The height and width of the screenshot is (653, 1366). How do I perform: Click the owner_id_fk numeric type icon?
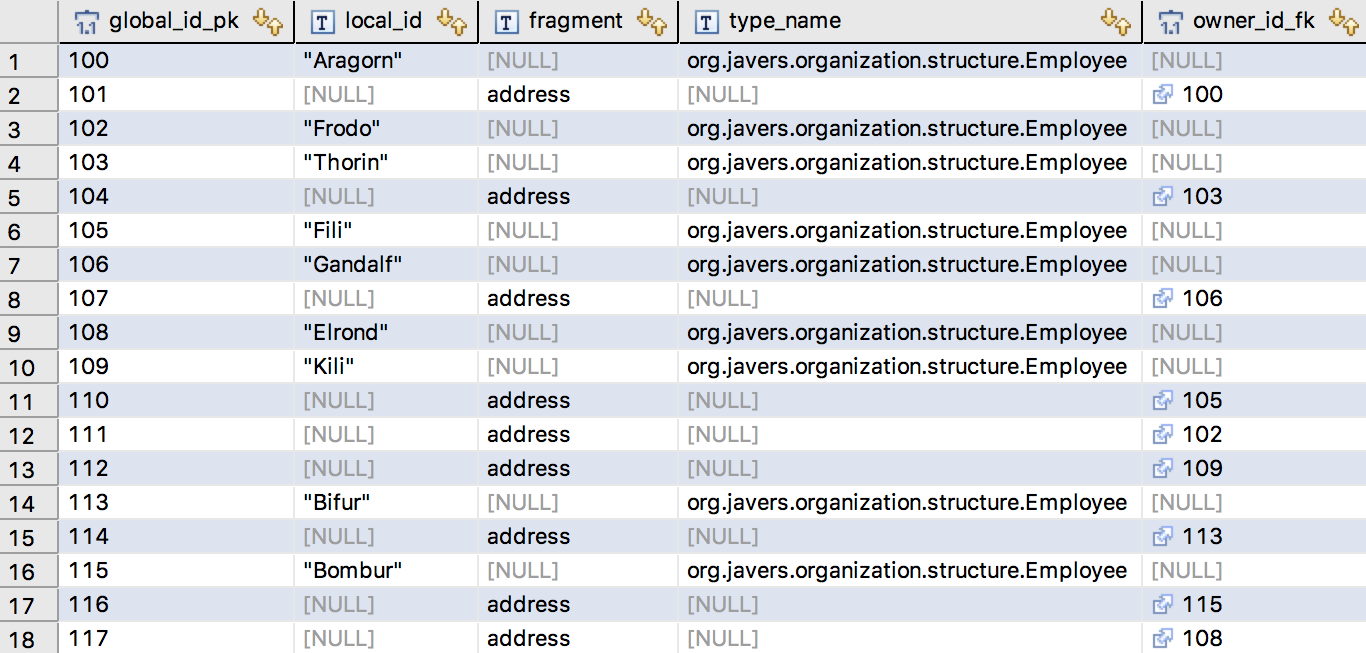click(1171, 21)
